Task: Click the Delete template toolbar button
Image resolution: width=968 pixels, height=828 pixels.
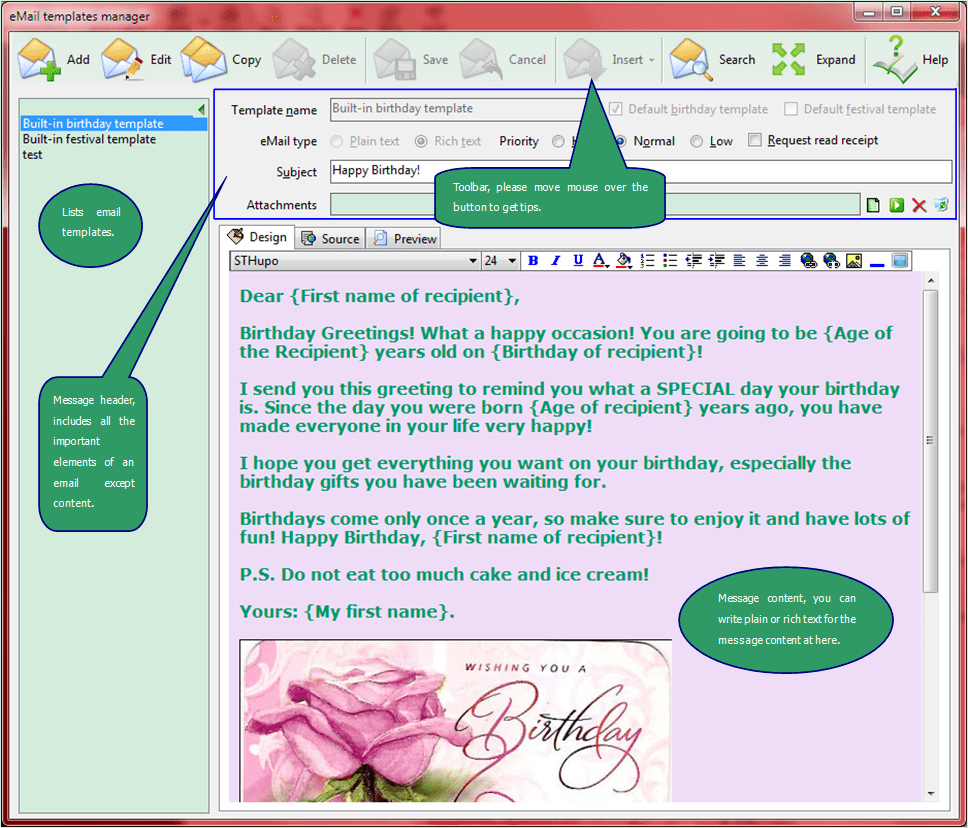Action: point(315,60)
